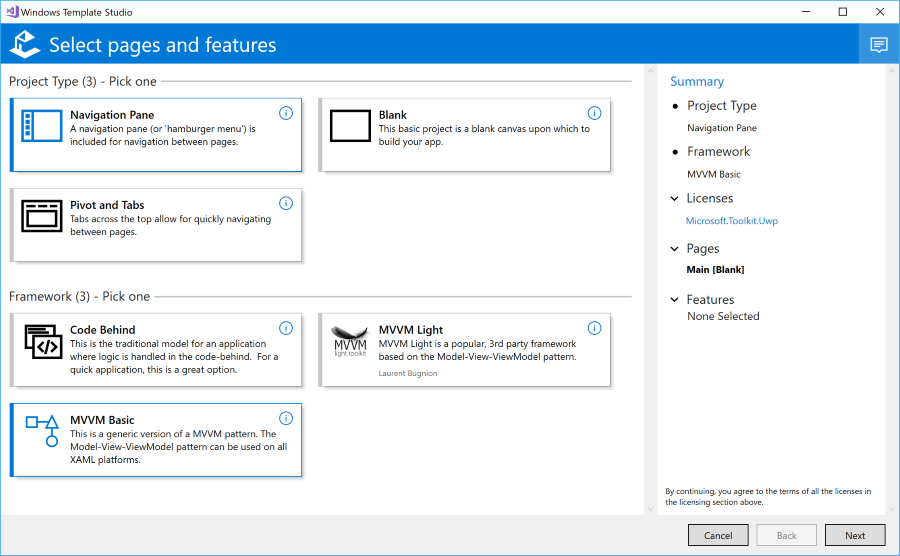Click main panel scrollbar up arrow

(650, 71)
